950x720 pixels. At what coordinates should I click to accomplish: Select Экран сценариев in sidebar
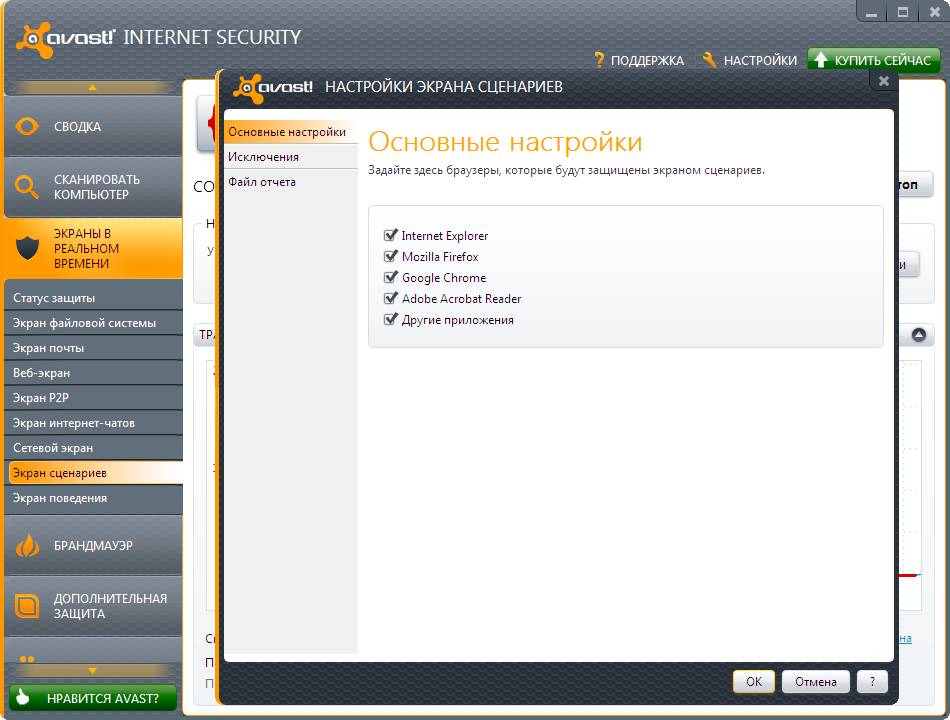(96, 473)
